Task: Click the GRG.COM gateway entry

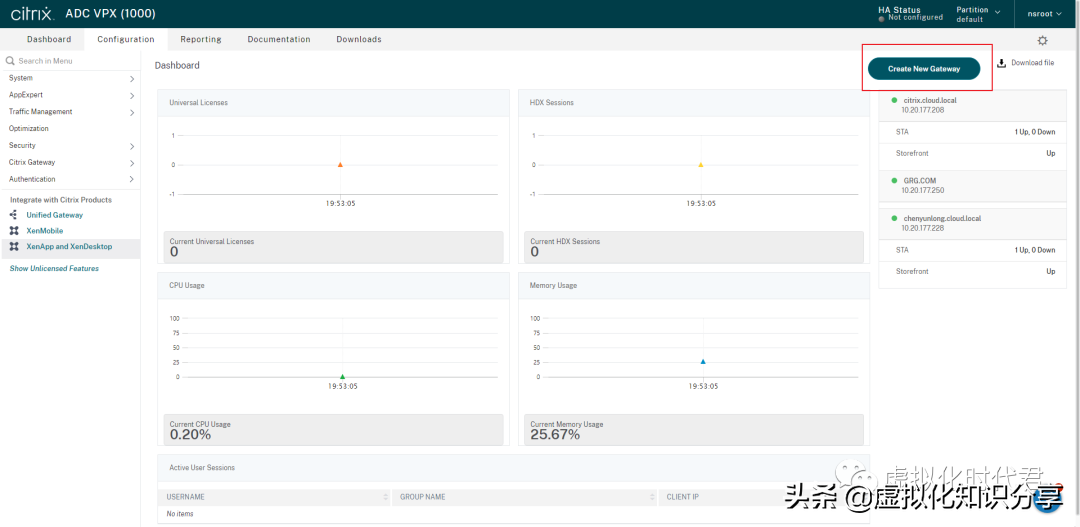Action: tap(973, 185)
